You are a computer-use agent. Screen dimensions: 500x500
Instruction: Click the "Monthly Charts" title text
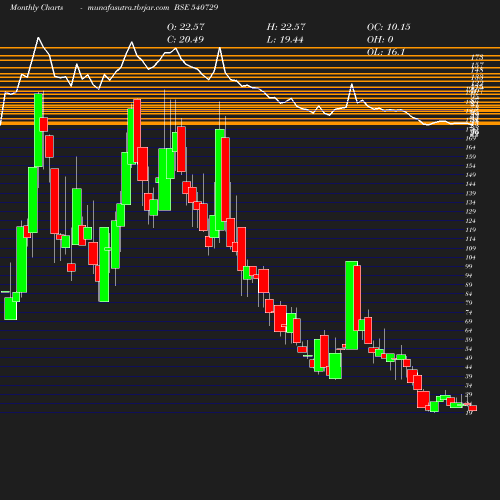coord(37,7)
